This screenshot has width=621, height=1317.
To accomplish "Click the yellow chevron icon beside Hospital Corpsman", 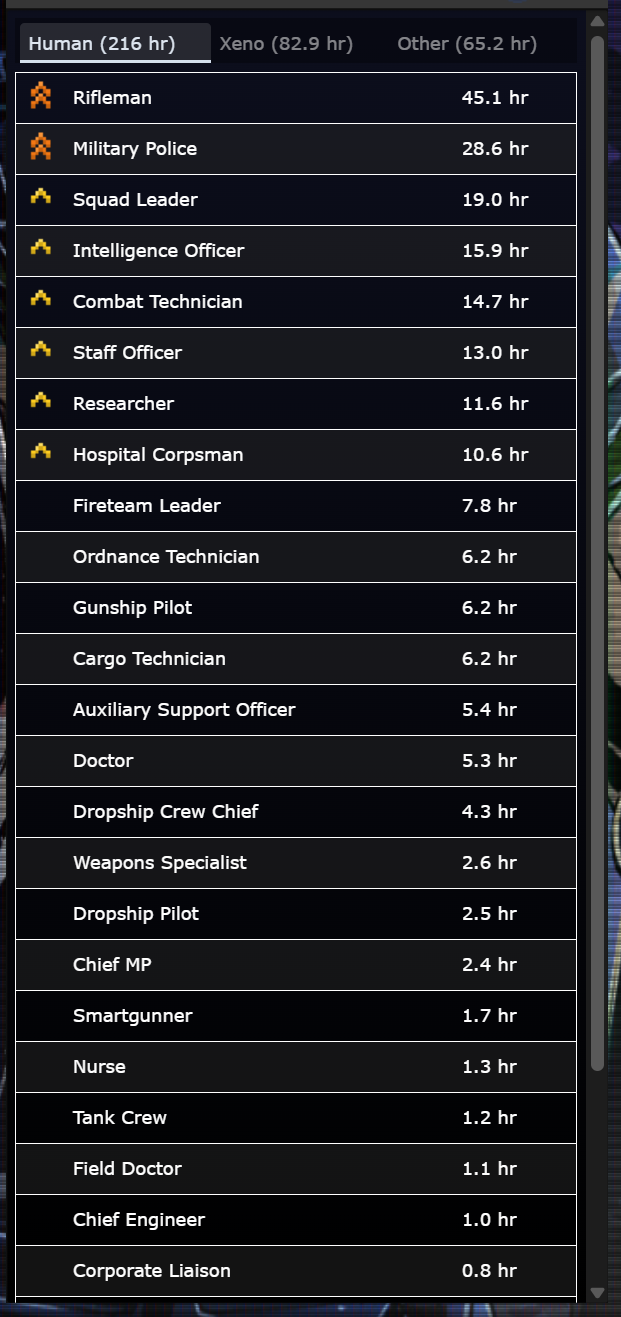I will [x=40, y=453].
